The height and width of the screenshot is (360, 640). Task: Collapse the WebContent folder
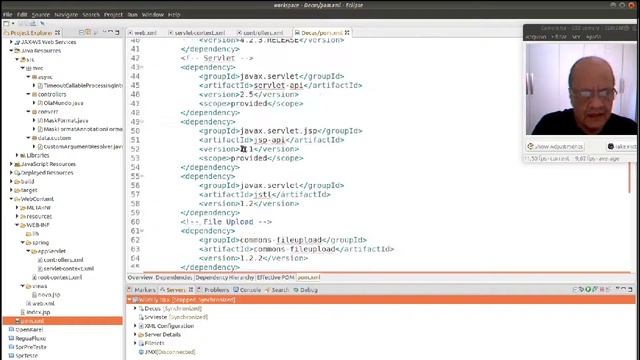[x=11, y=199]
